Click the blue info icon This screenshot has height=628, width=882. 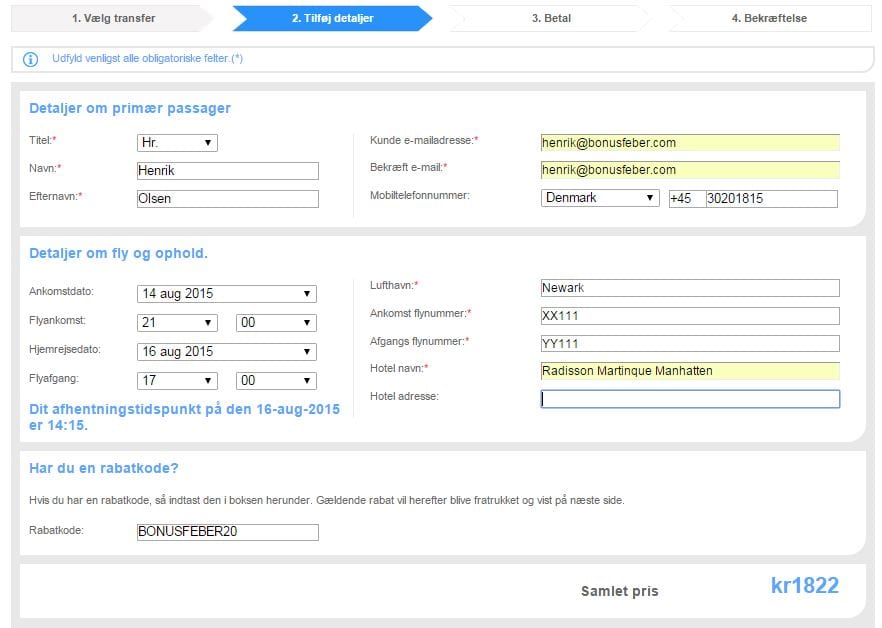pyautogui.click(x=31, y=59)
